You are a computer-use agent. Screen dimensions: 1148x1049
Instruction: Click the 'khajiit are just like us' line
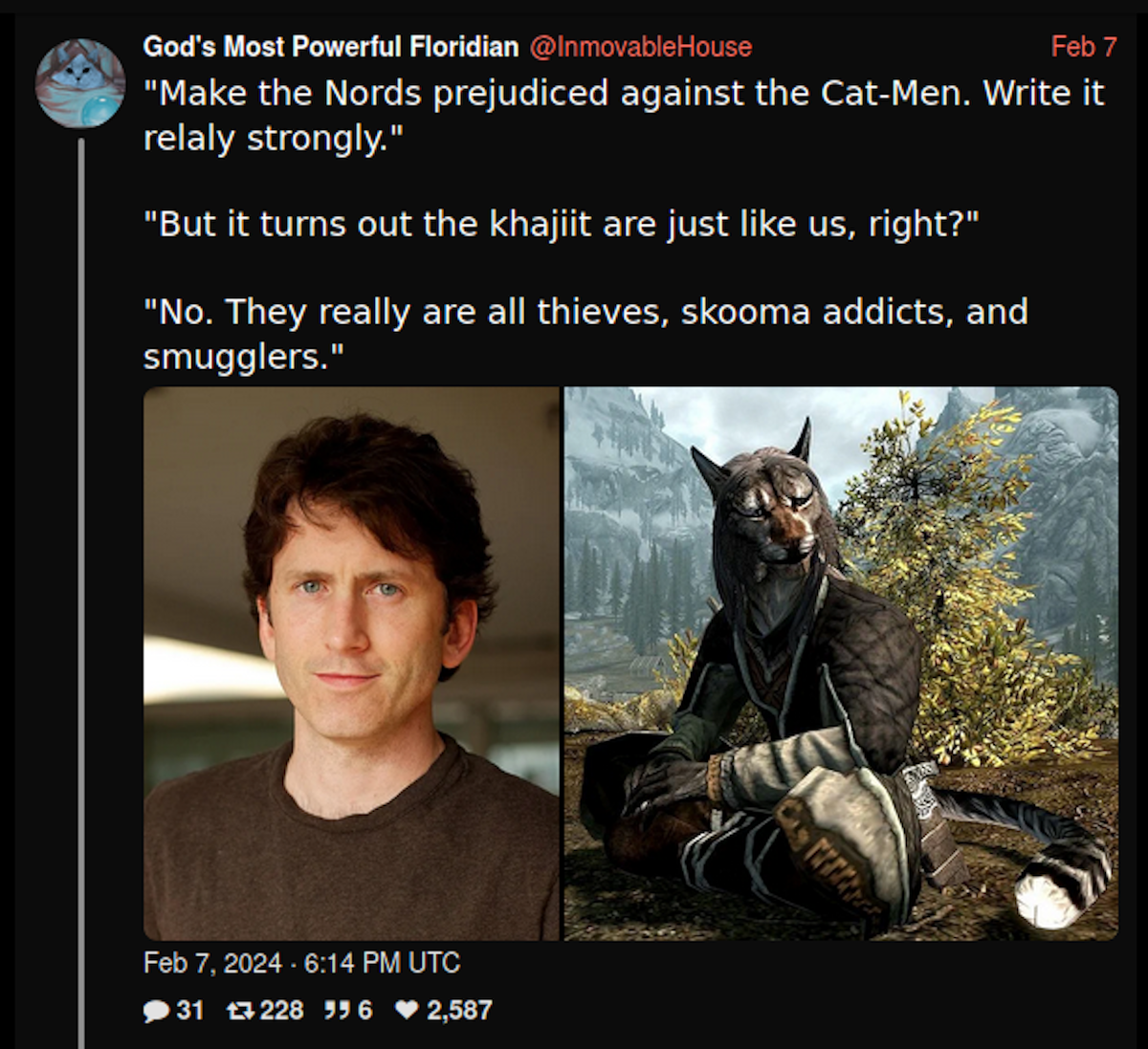pyautogui.click(x=562, y=225)
